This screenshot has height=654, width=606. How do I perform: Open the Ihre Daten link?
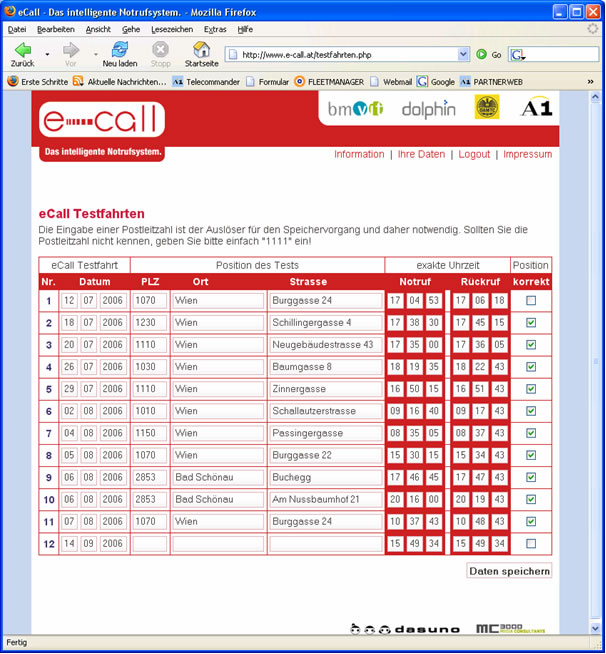[421, 154]
